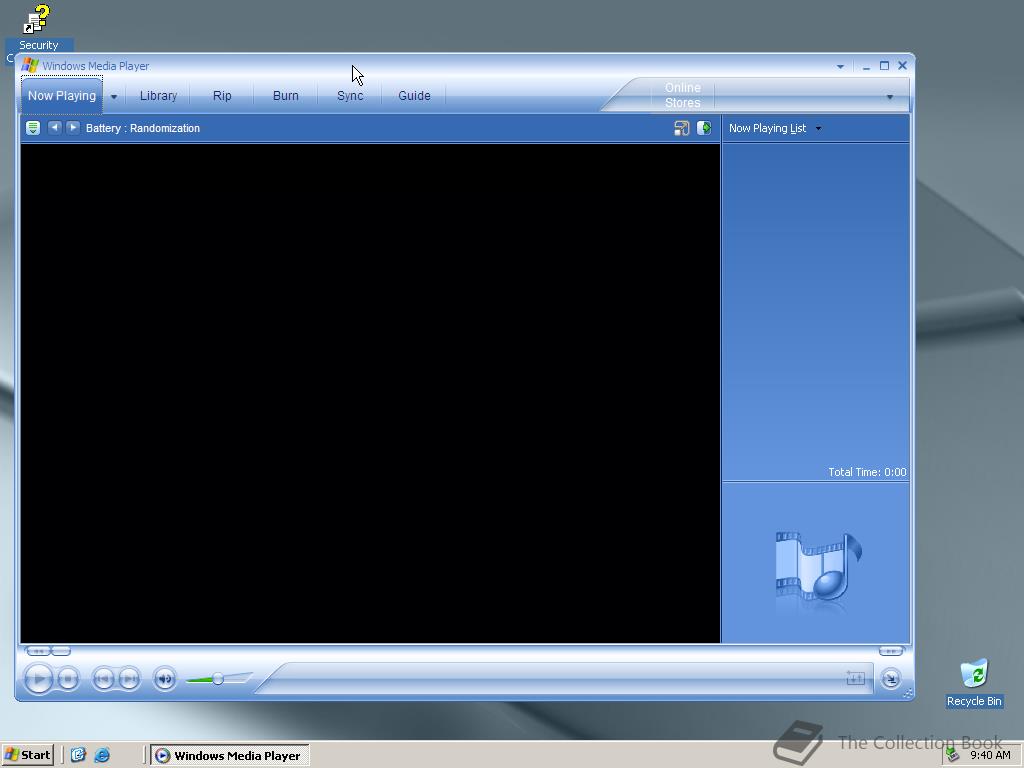The height and width of the screenshot is (768, 1024).
Task: Skip to the next track
Action: pos(129,679)
